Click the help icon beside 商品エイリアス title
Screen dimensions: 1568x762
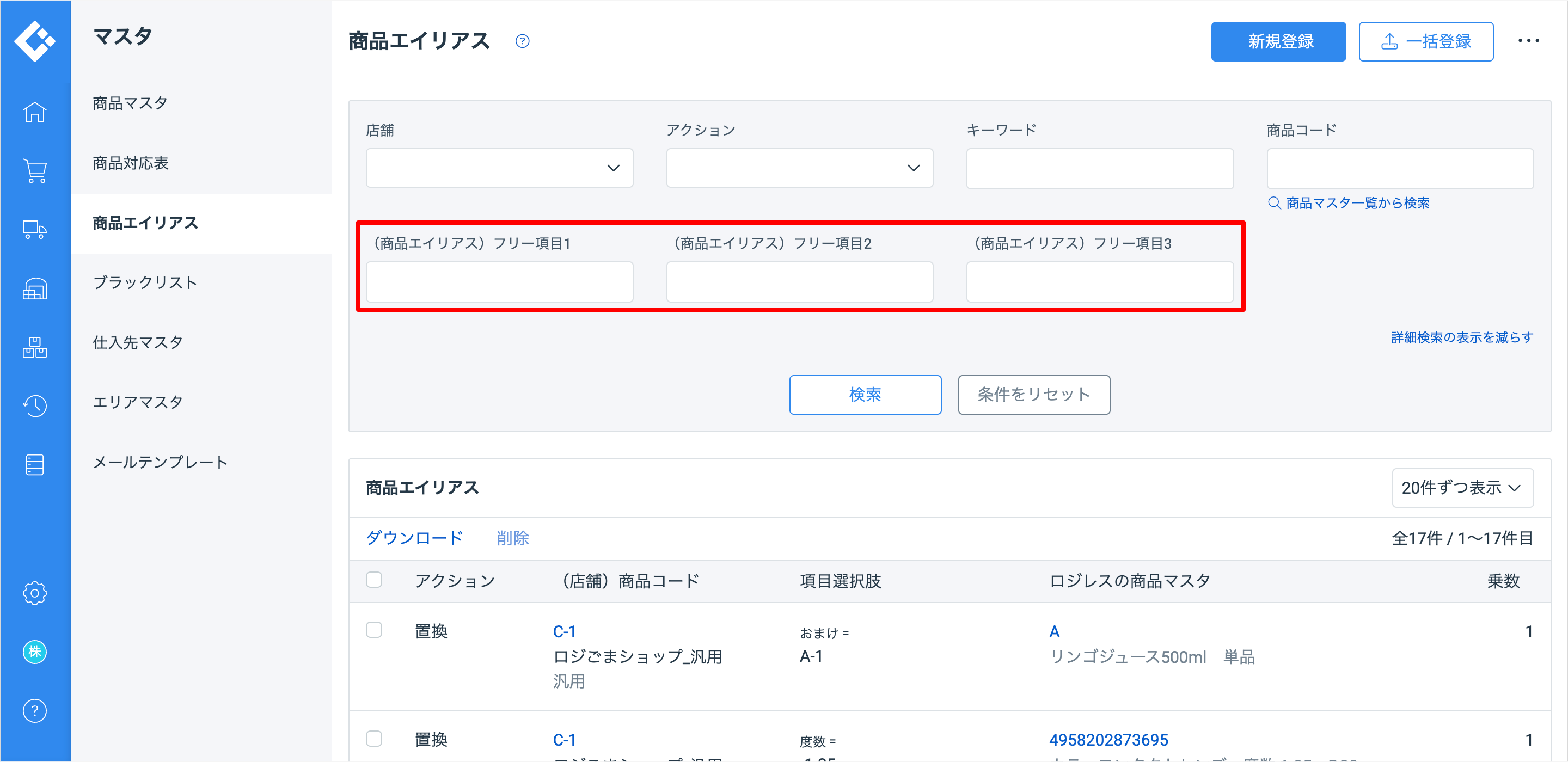click(x=522, y=41)
